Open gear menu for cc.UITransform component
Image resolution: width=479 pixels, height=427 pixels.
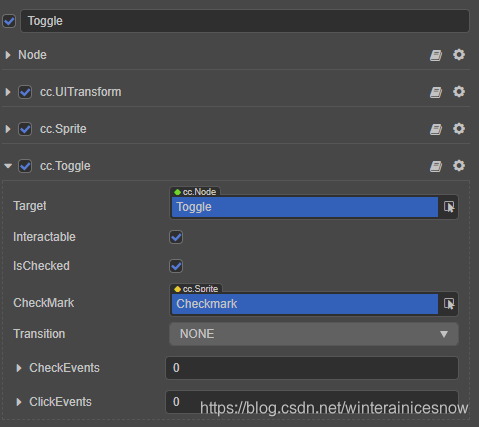coord(459,92)
